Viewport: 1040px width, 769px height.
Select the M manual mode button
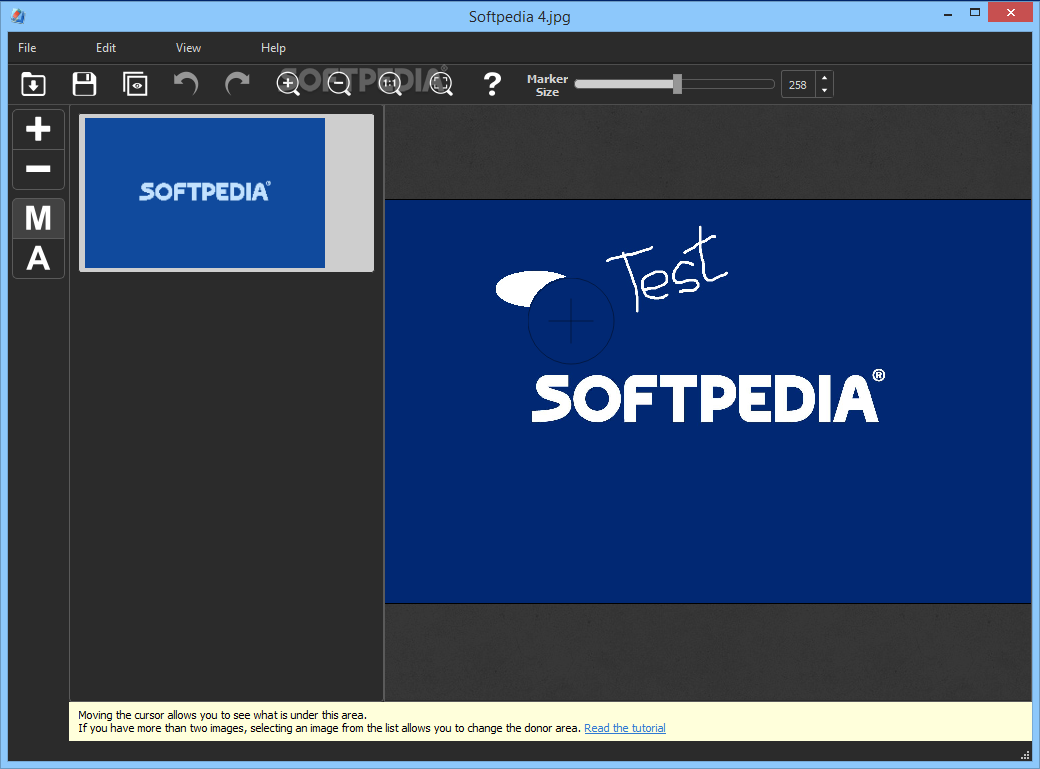point(38,218)
